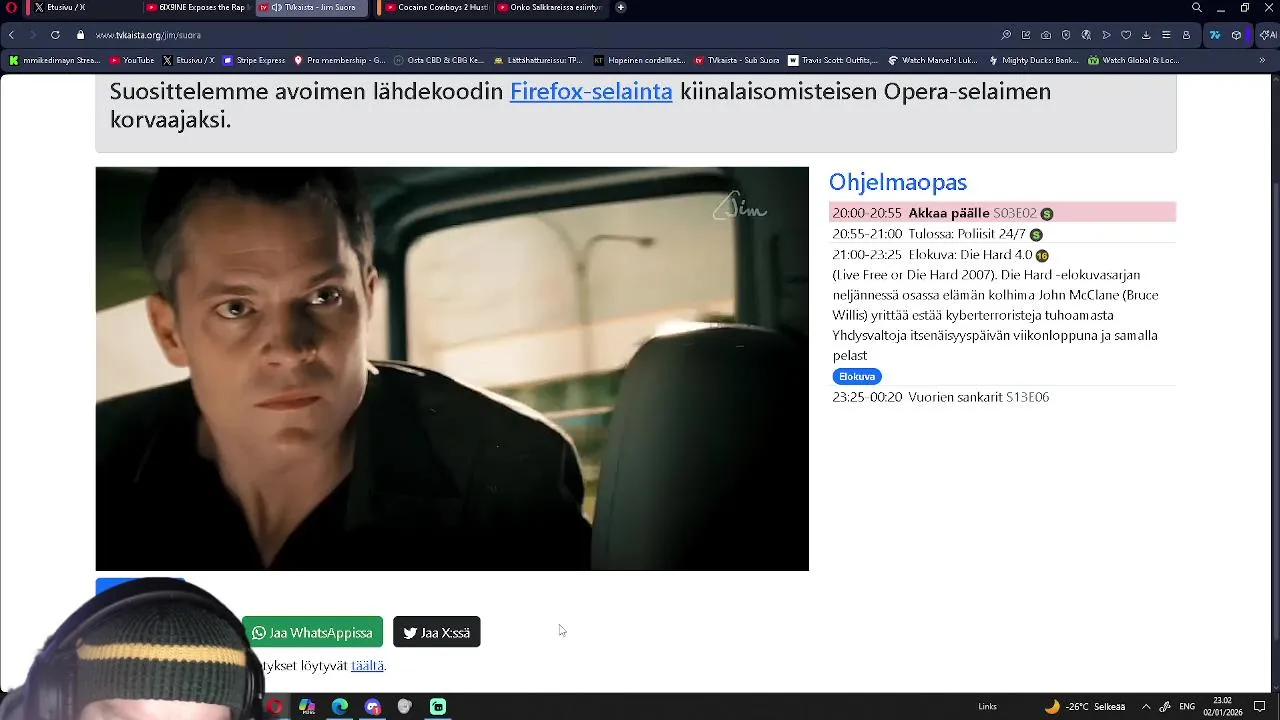
Task: Open the weather -26°C Selkeää widget
Action: pyautogui.click(x=1085, y=707)
